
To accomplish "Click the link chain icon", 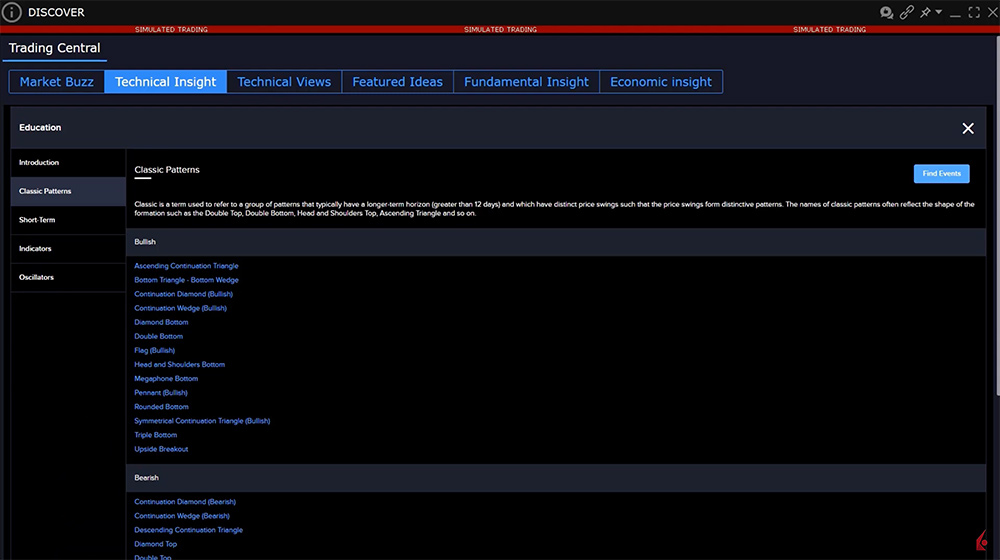I will click(x=906, y=12).
